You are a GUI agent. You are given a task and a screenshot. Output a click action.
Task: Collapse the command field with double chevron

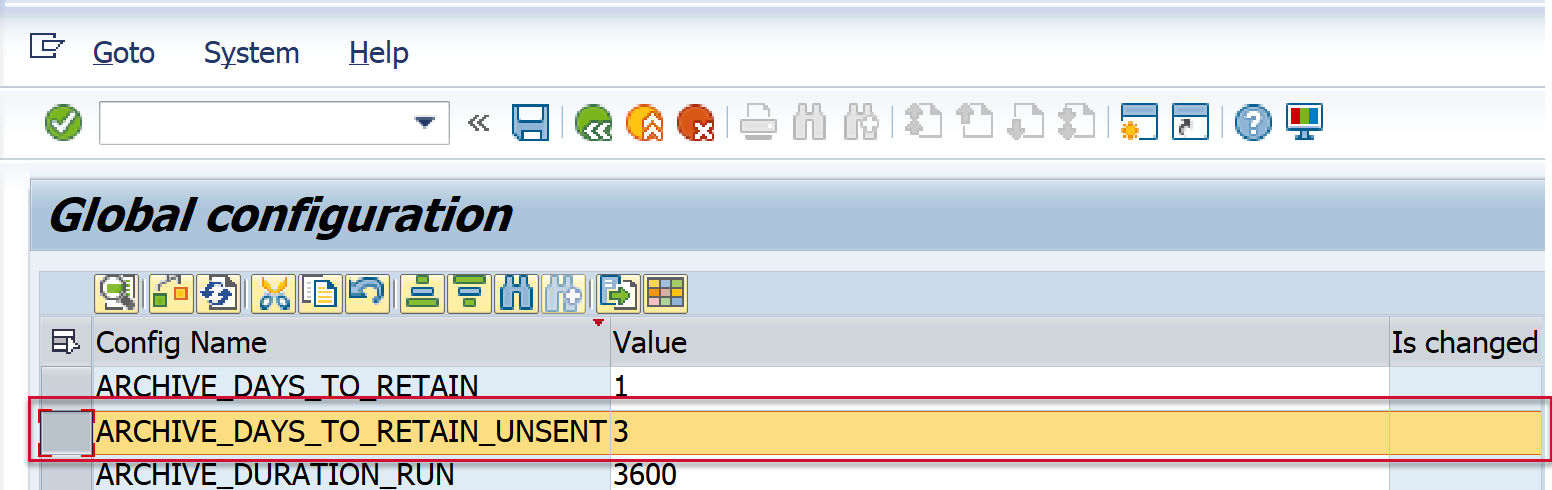(479, 124)
